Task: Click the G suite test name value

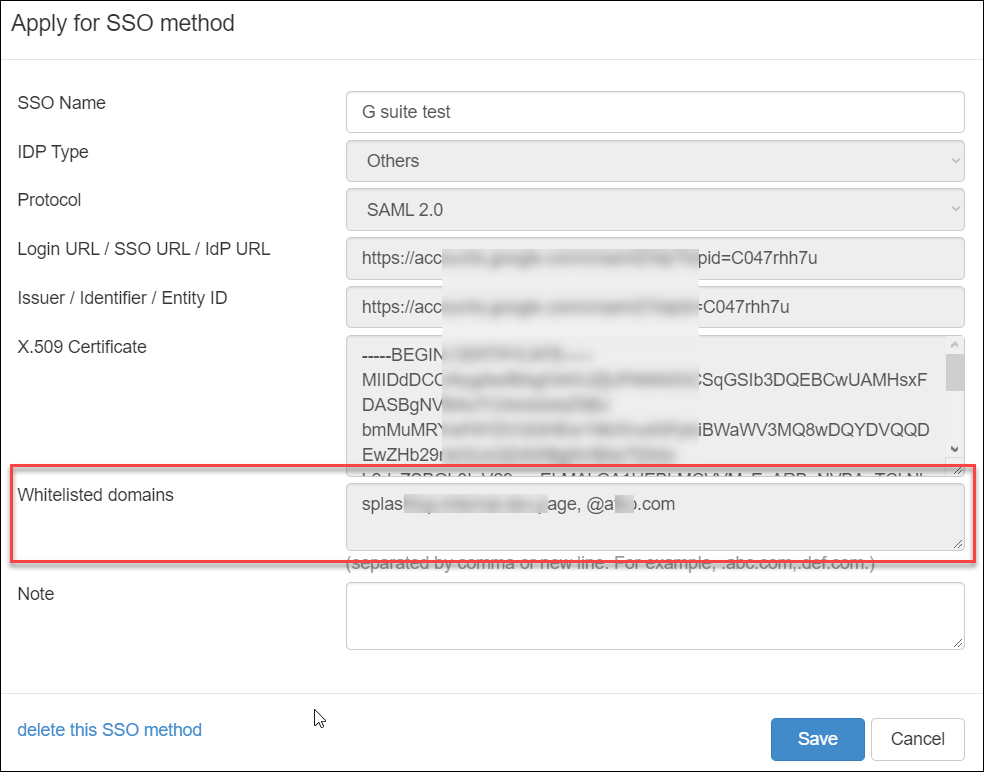Action: (404, 112)
